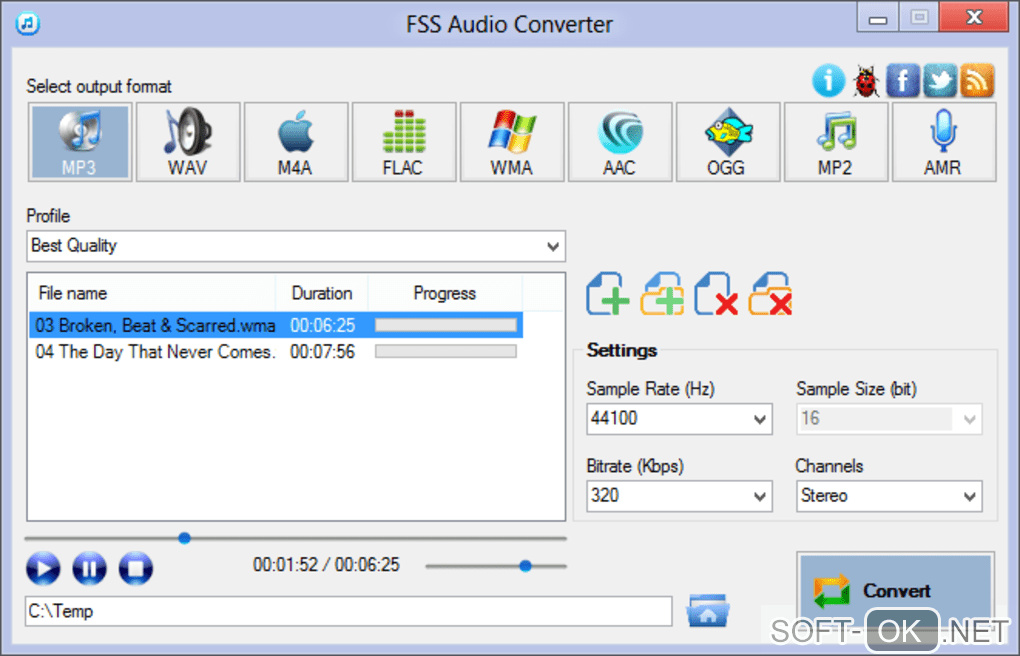Remove all files from the list
This screenshot has width=1020, height=656.
coord(770,294)
